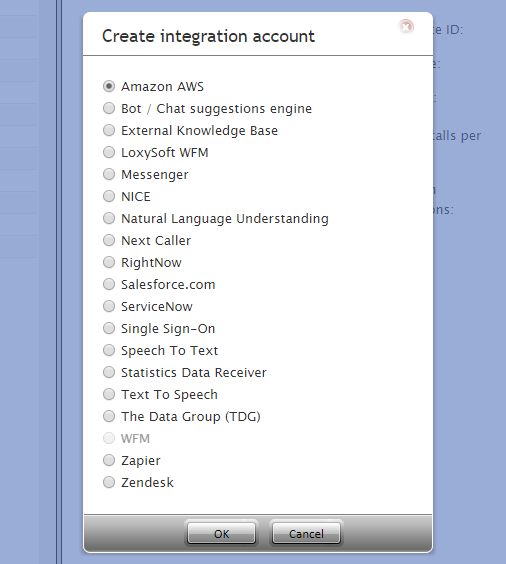Viewport: 506px width, 564px height.
Task: Select the Text To Speech radio button
Action: [109, 394]
